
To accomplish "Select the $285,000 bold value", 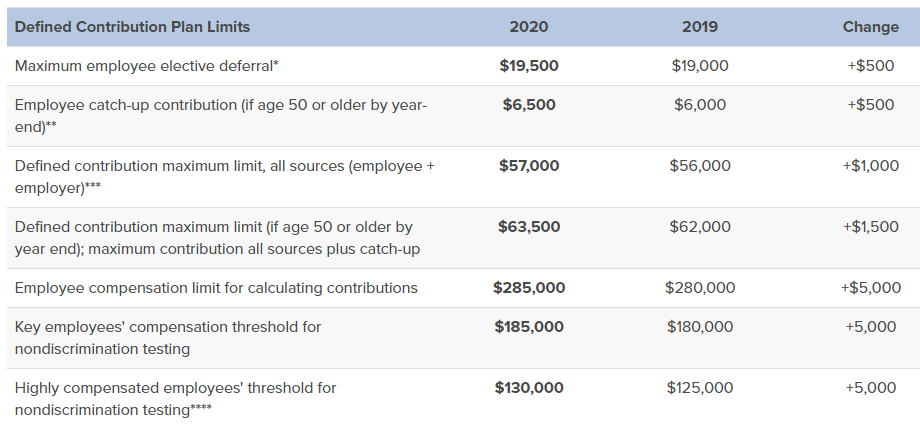I will pos(529,288).
